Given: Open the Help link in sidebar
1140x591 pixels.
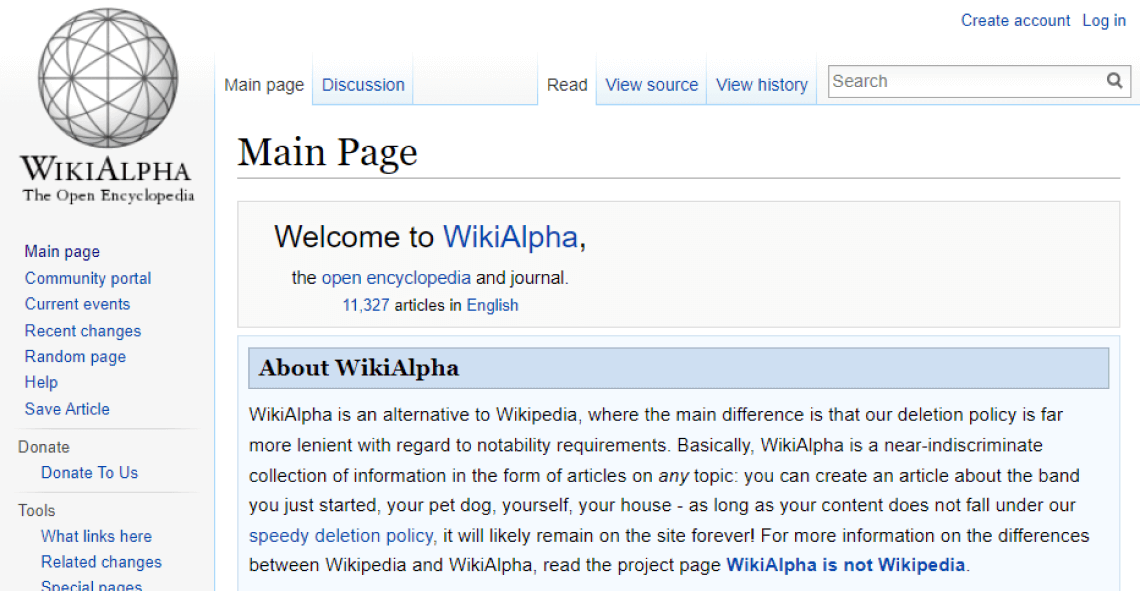Looking at the screenshot, I should 41,382.
